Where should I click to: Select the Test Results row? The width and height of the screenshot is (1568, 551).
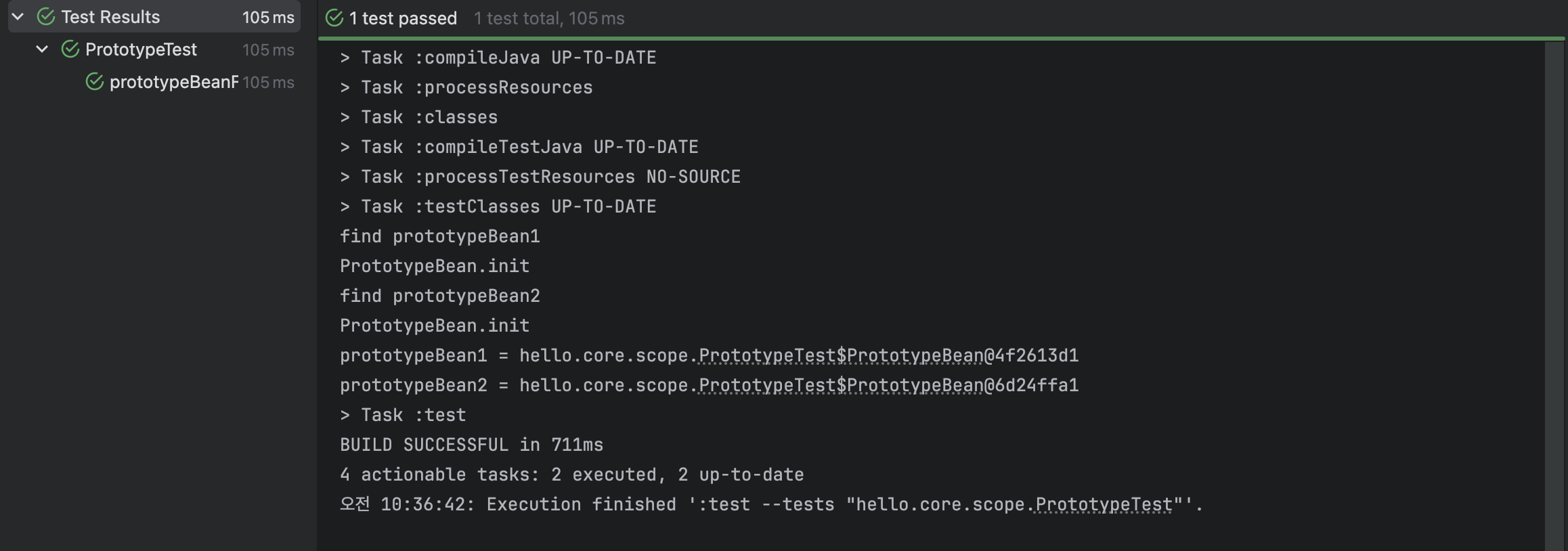click(154, 17)
